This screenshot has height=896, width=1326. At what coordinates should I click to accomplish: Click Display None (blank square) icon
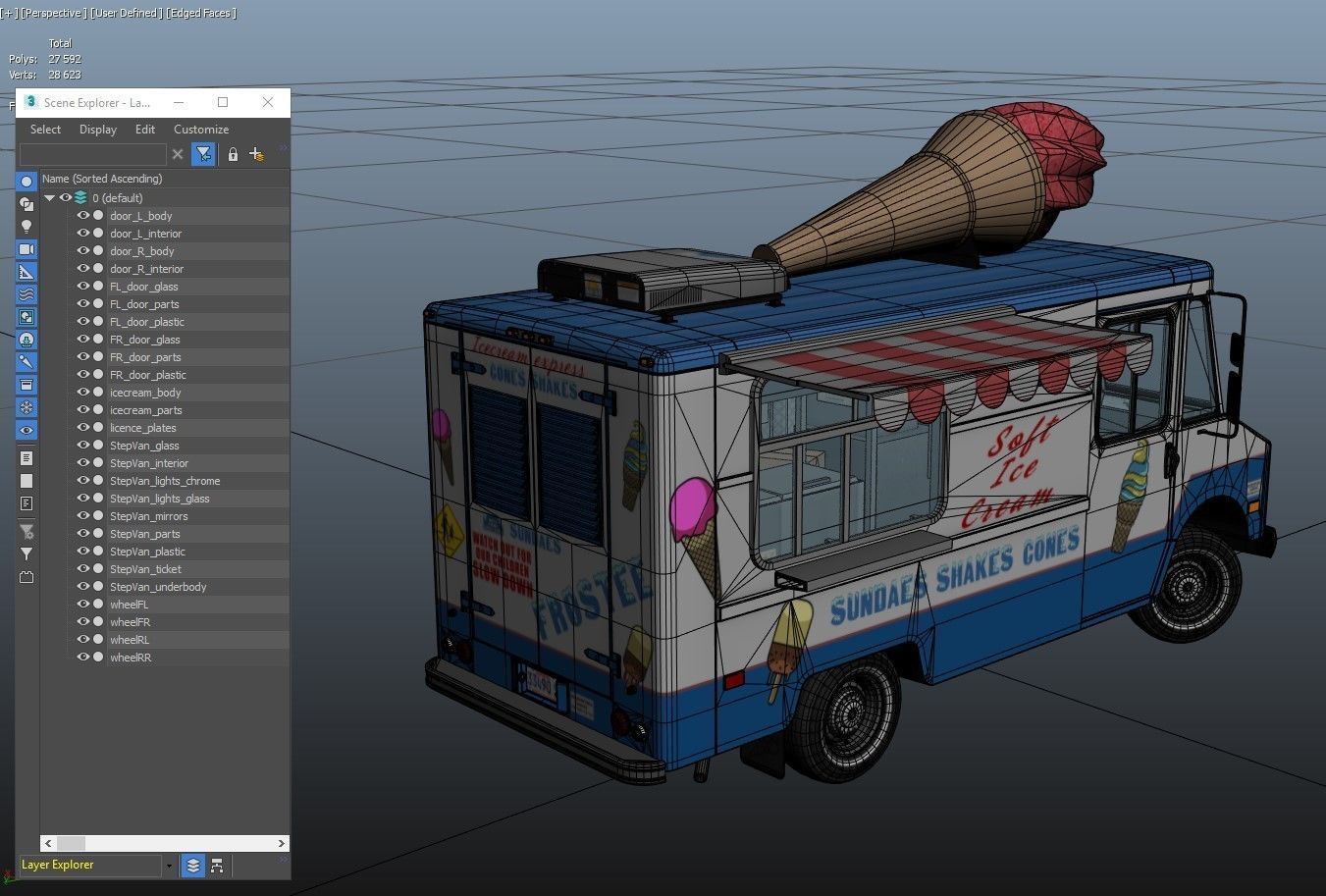coord(27,481)
